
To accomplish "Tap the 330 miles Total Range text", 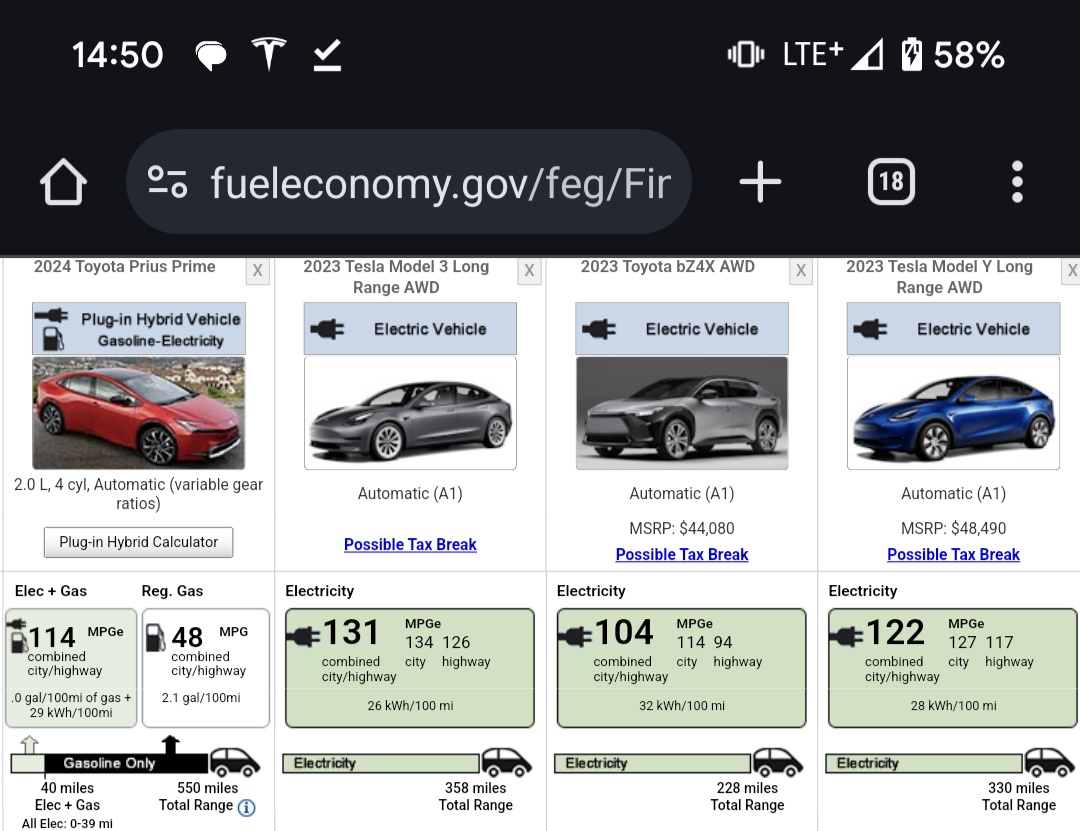I will click(1019, 797).
